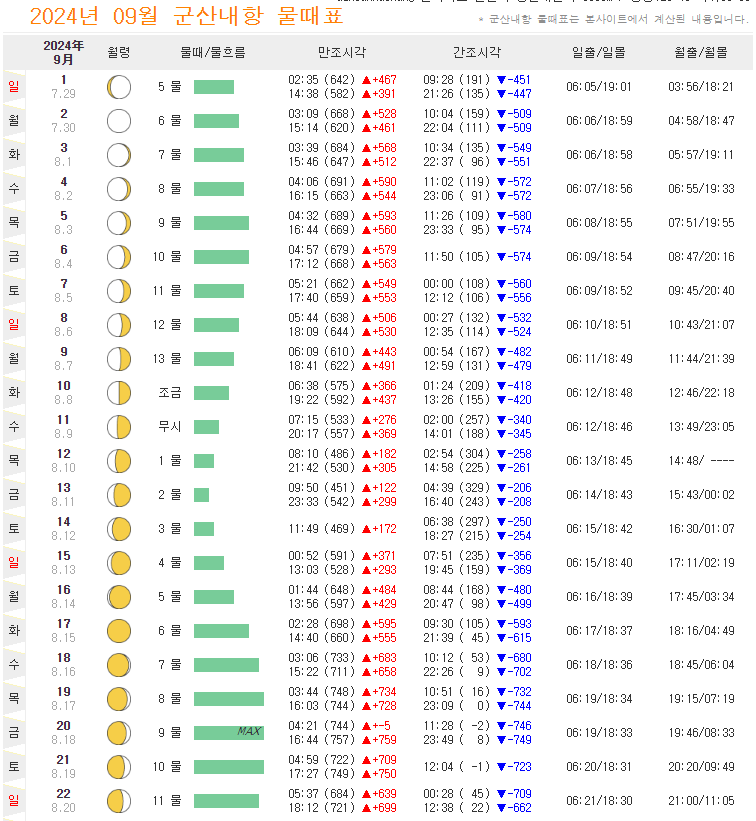The height and width of the screenshot is (821, 756).
Task: Click the '월령' column header
Action: pos(119,52)
